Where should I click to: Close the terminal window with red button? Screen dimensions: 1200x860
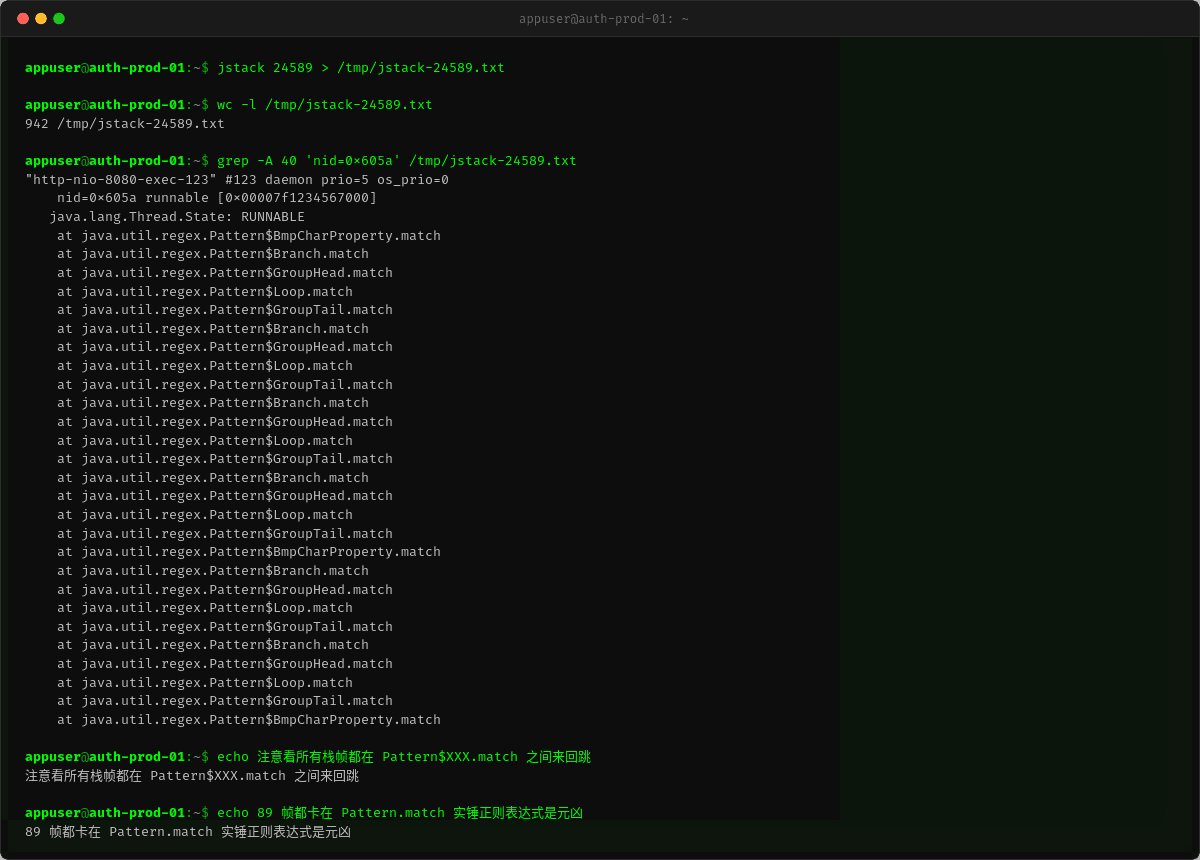(x=23, y=18)
